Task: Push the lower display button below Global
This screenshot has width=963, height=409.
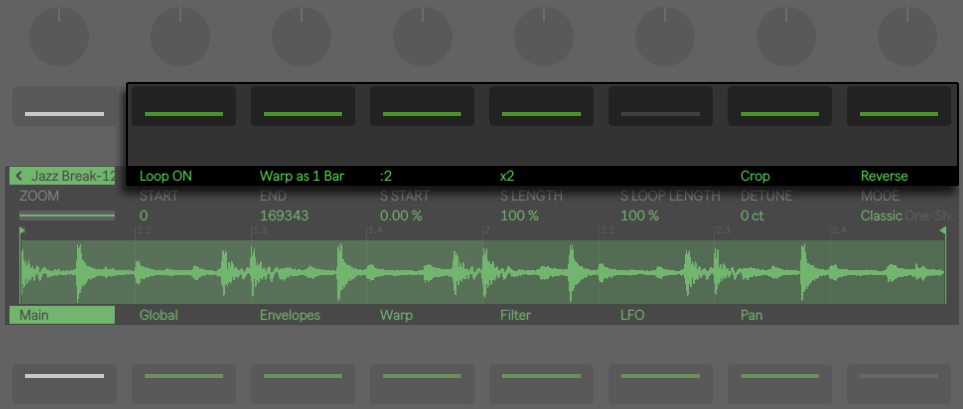Action: point(184,384)
